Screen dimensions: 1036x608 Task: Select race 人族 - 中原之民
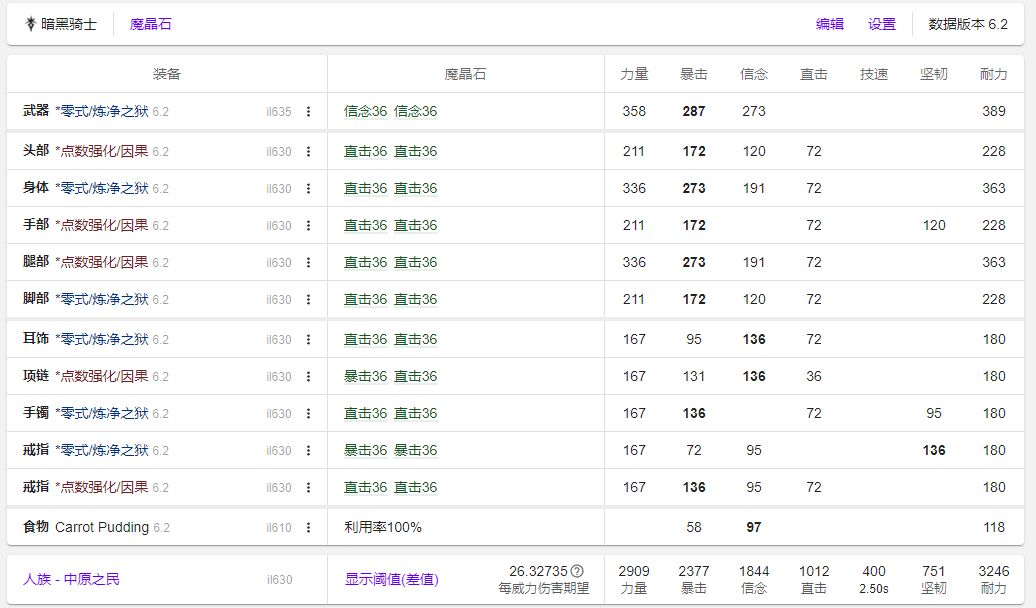click(x=71, y=579)
